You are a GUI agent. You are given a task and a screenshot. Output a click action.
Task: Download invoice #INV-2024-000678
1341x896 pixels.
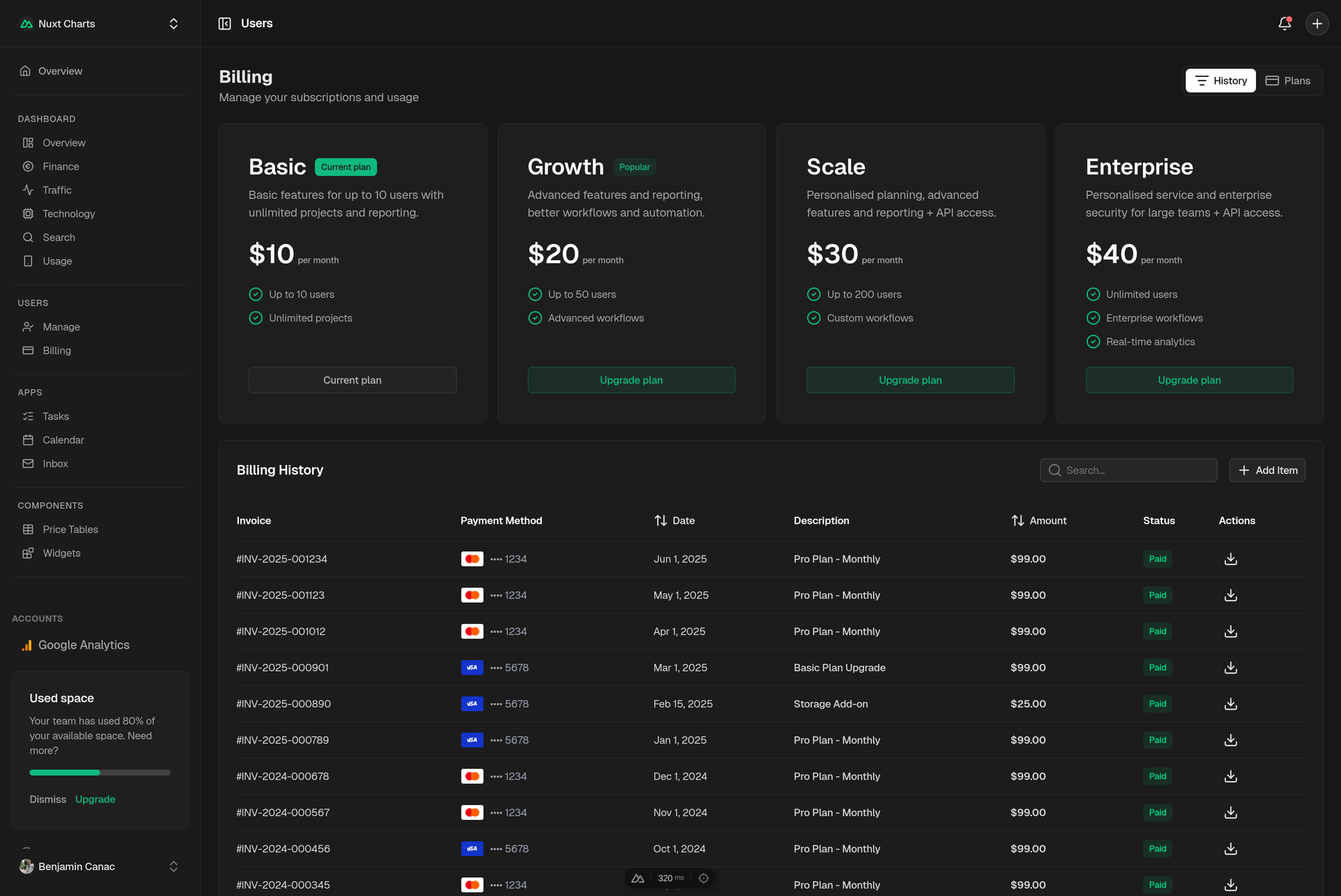click(x=1230, y=776)
